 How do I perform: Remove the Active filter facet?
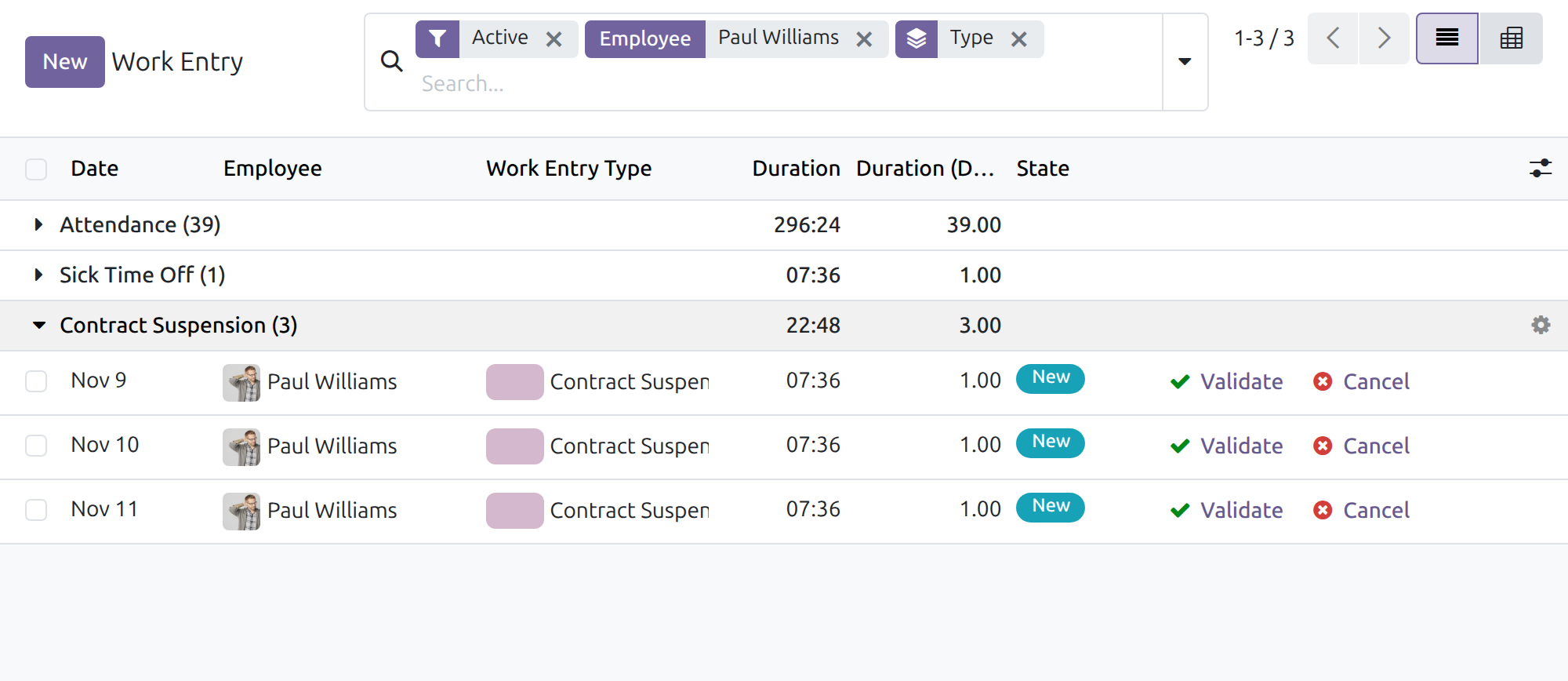tap(554, 39)
